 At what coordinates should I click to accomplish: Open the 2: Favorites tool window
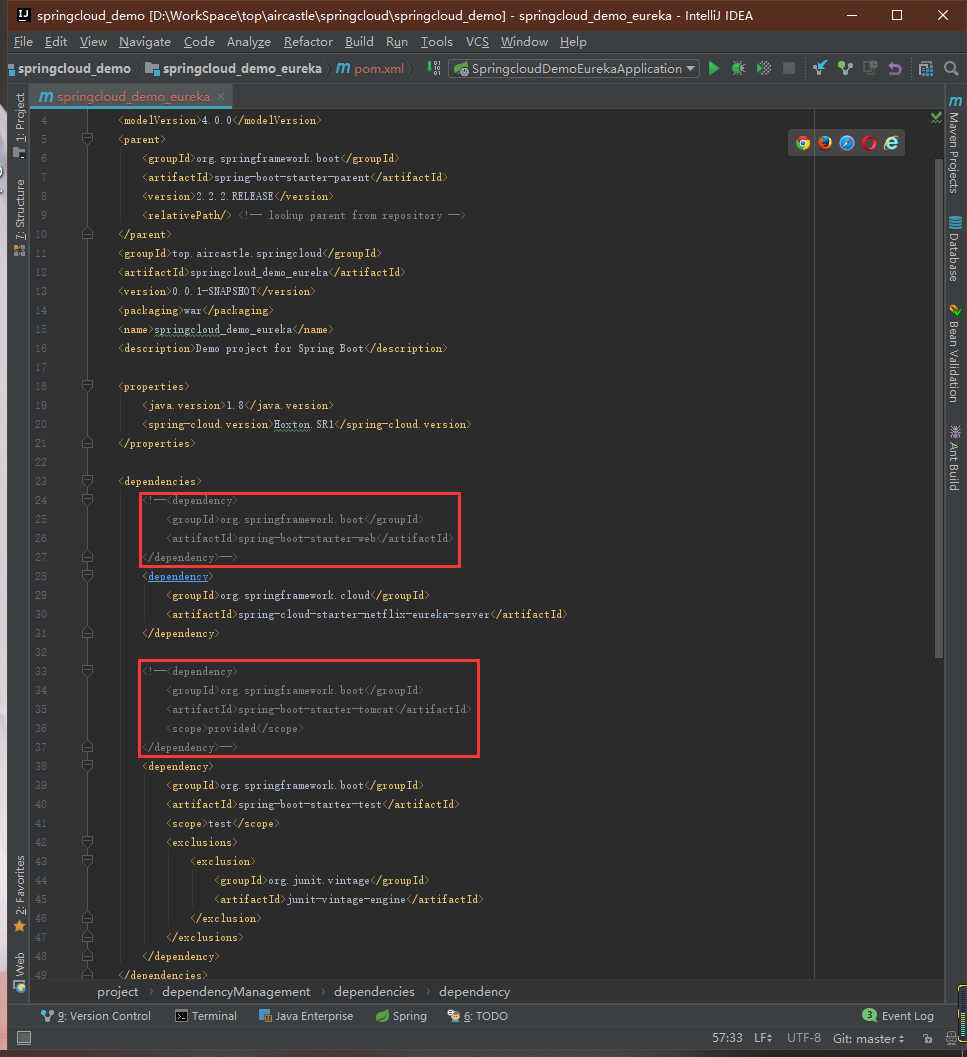[20, 893]
